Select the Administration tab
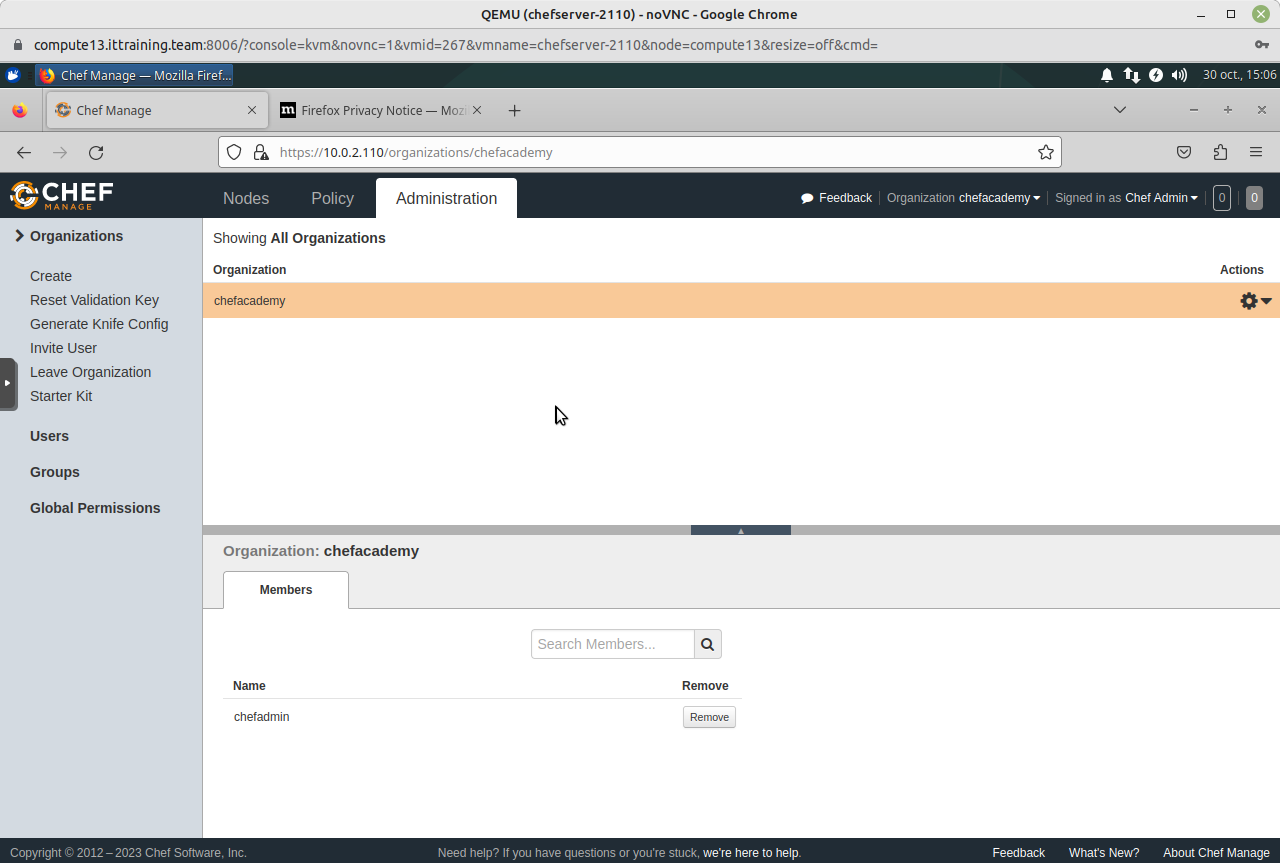The image size is (1280, 863). 446,198
